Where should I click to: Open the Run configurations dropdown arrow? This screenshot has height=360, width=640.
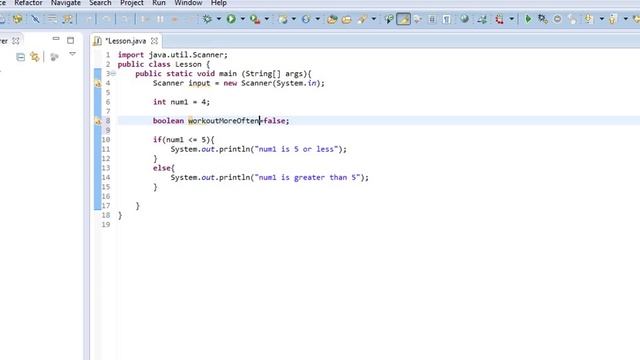242,19
